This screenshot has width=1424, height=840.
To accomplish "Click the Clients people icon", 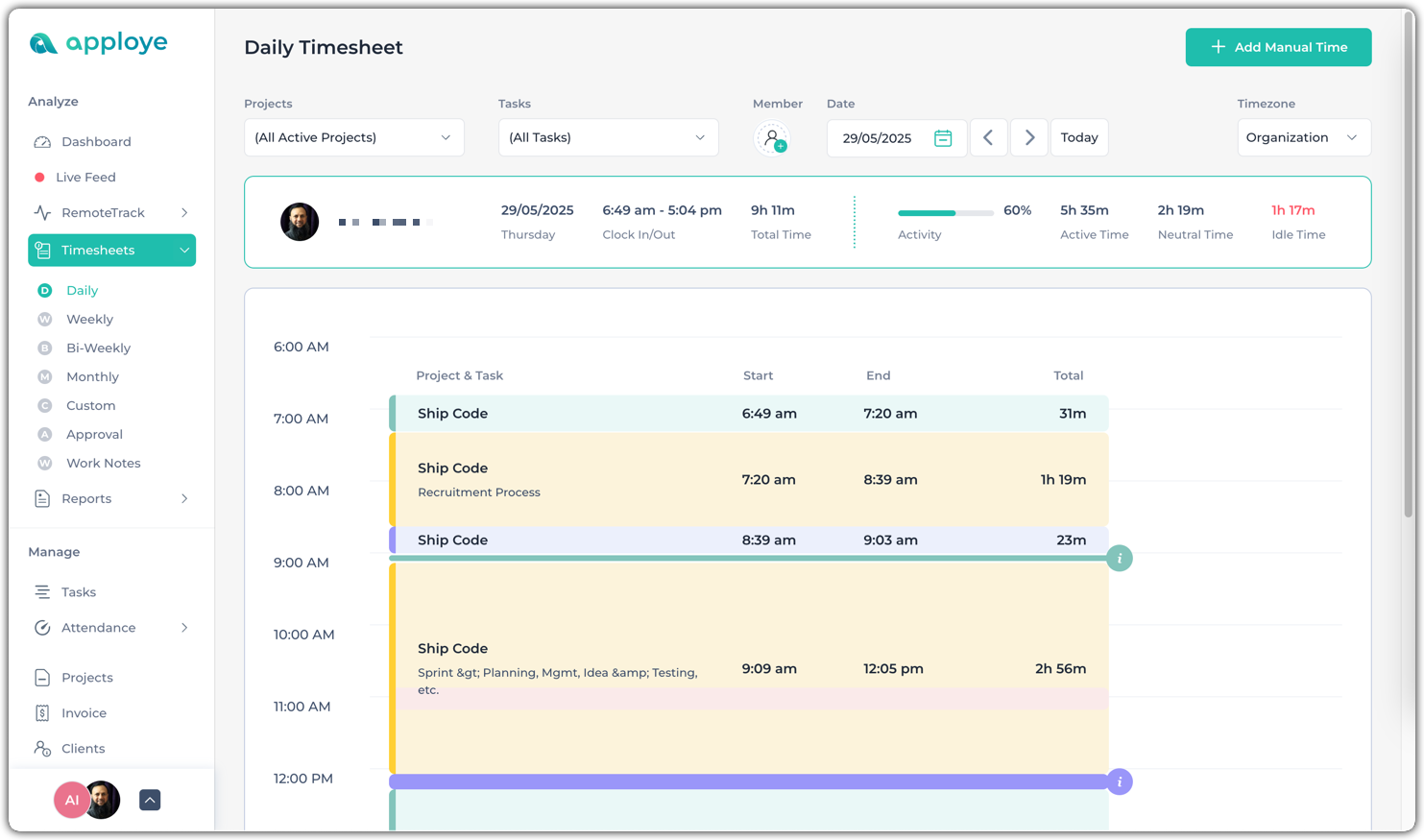I will 42,749.
